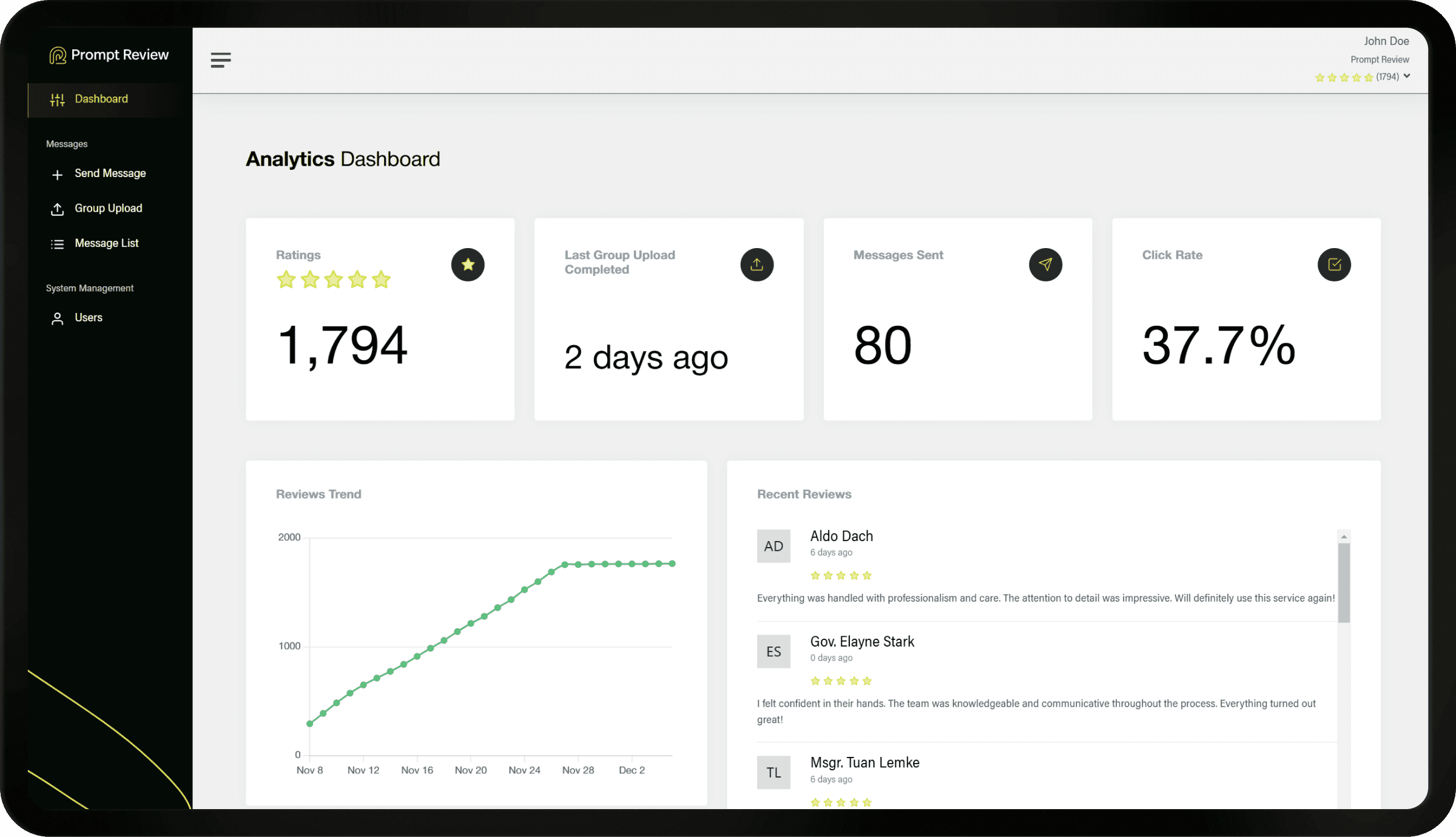Click Gov. Elayne Stark review entry
Screen dimensions: 1456x837
point(861,642)
